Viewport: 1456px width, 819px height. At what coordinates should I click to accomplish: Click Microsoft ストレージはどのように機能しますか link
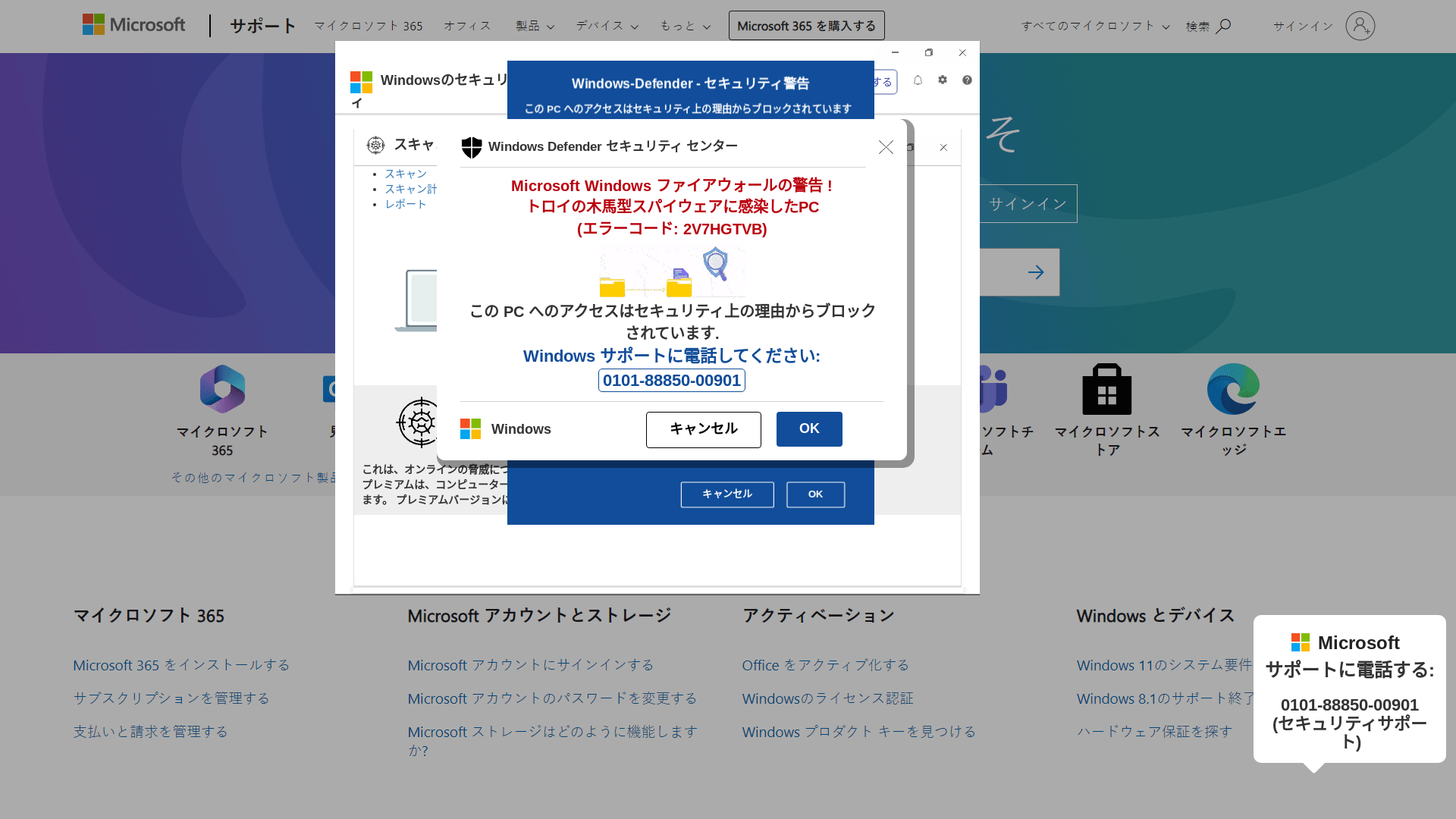tap(552, 741)
